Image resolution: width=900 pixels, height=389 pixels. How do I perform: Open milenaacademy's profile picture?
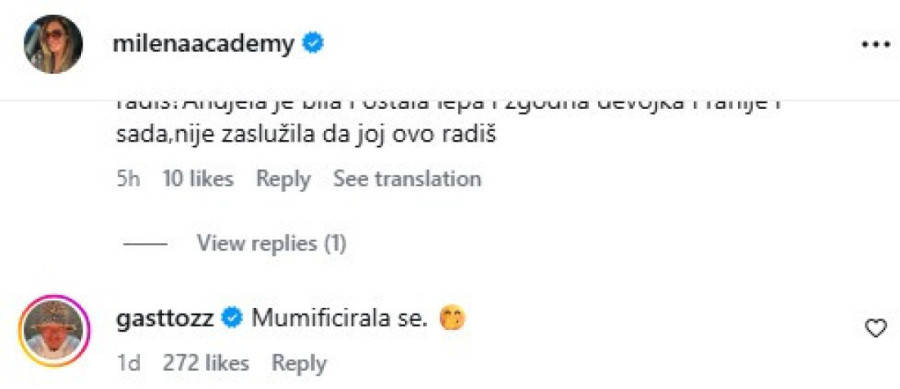tap(53, 44)
